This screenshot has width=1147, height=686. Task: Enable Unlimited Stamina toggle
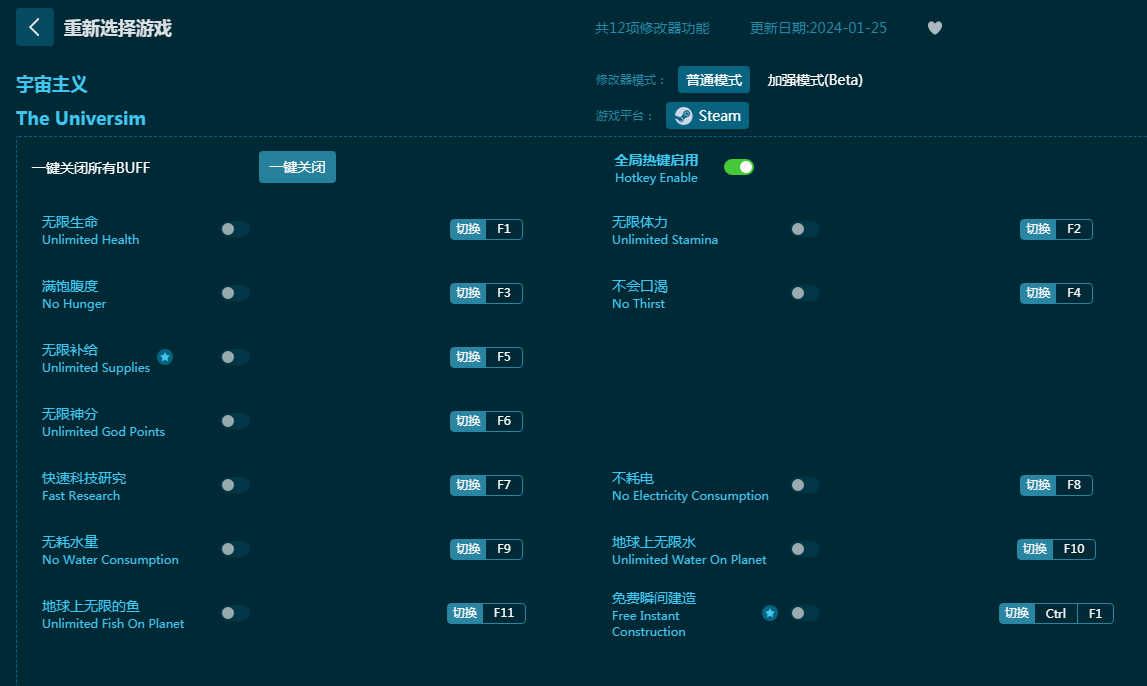[x=805, y=229]
